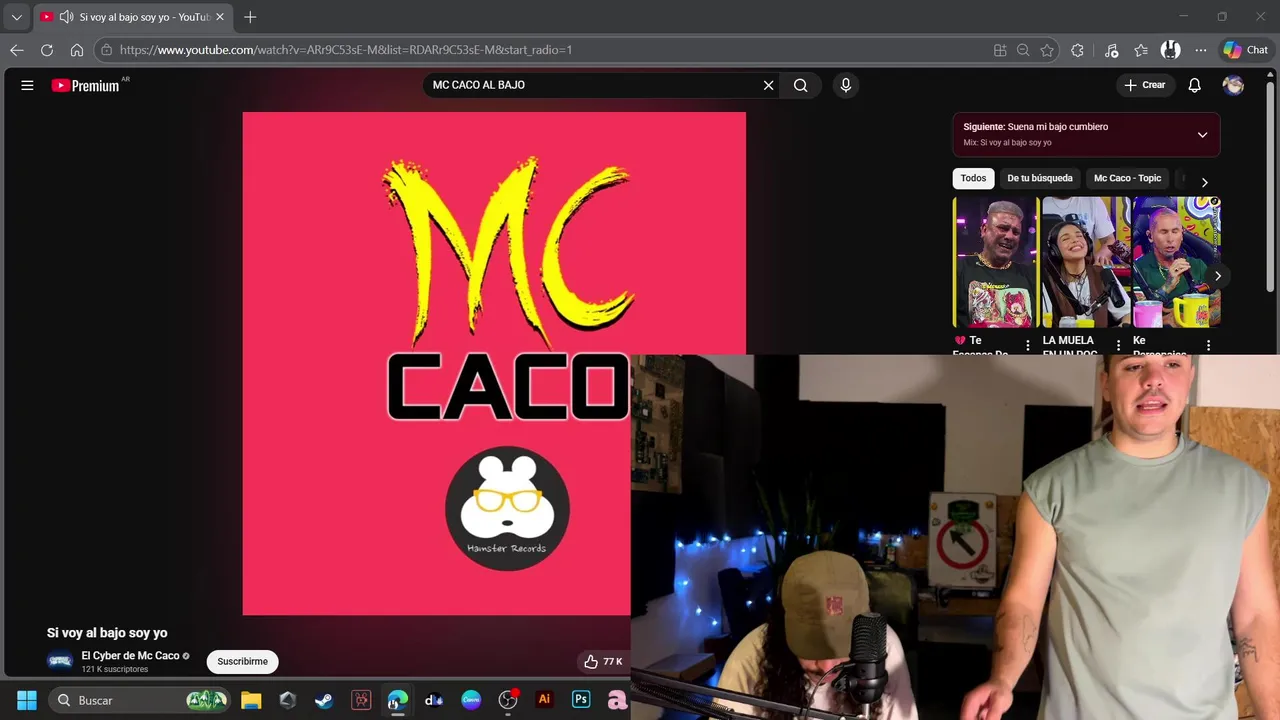This screenshot has width=1280, height=720.
Task: View site information lock icon
Action: pyautogui.click(x=107, y=50)
